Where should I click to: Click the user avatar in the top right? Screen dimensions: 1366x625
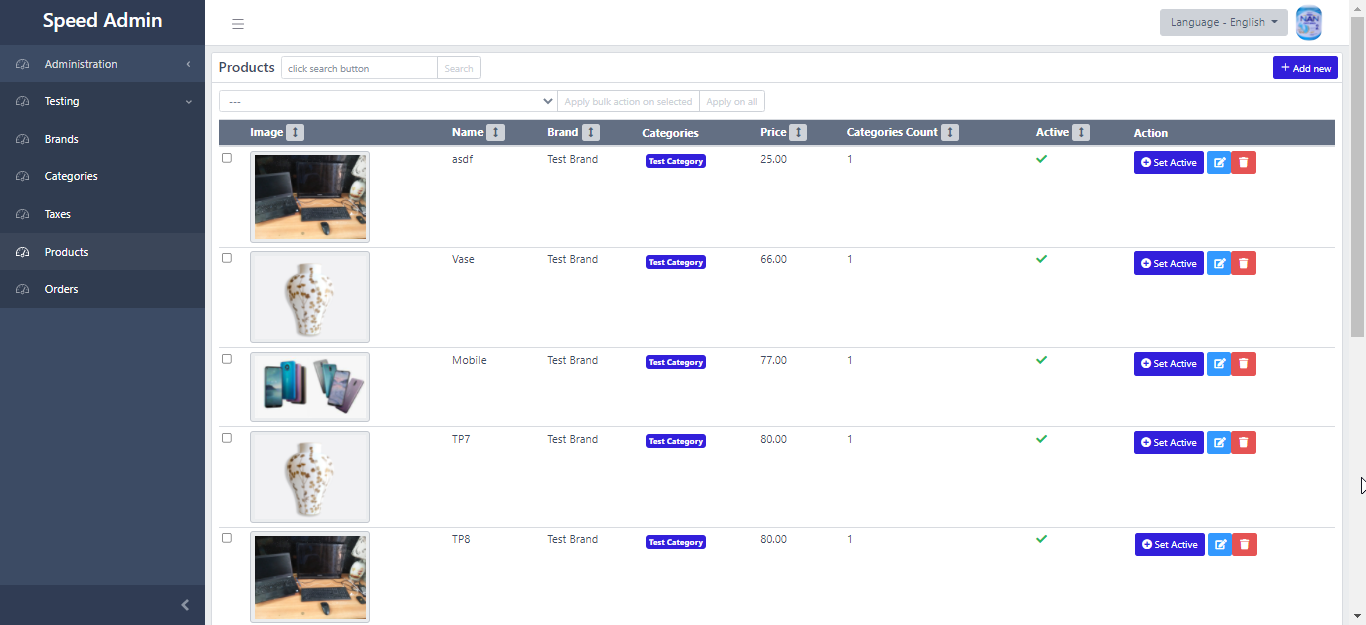(1308, 23)
